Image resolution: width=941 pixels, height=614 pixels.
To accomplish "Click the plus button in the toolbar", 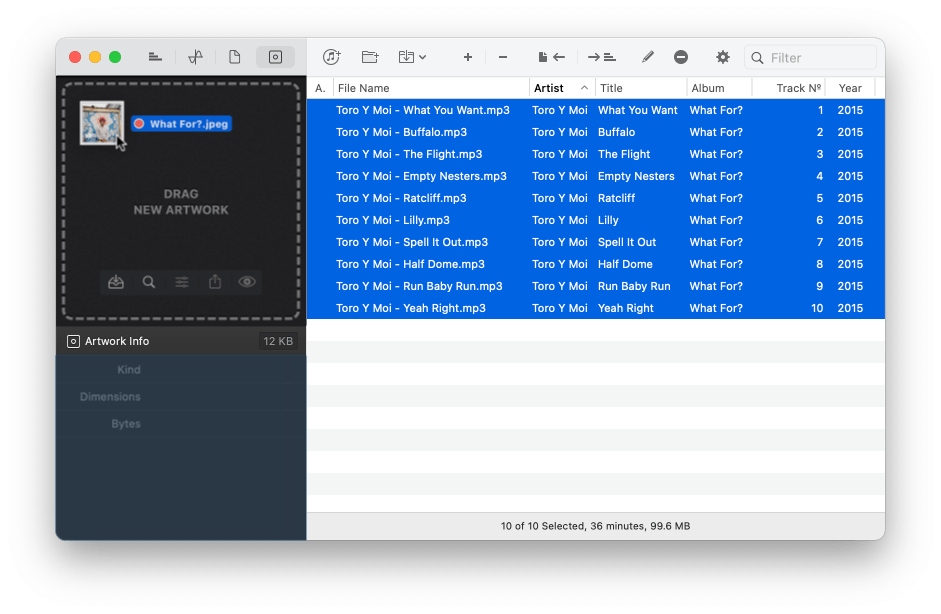I will click(467, 57).
